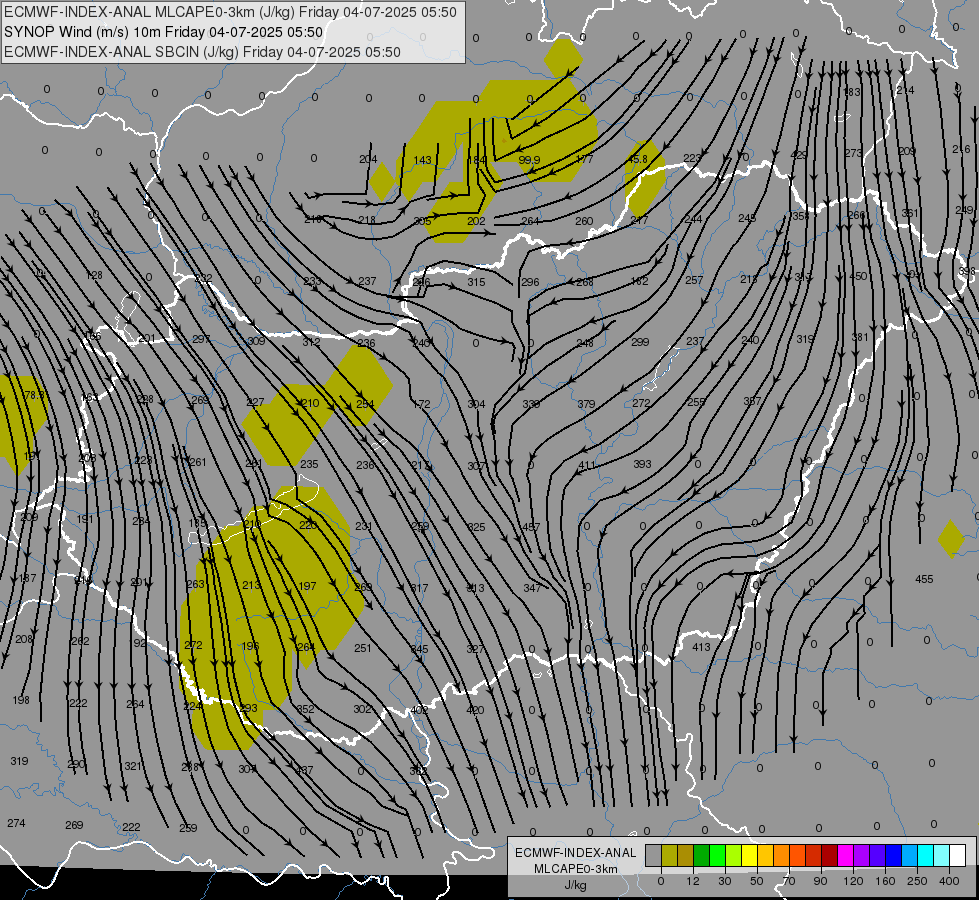Screen dimensions: 979x900
Task: Click the legend tick label '30'
Action: tap(725, 881)
